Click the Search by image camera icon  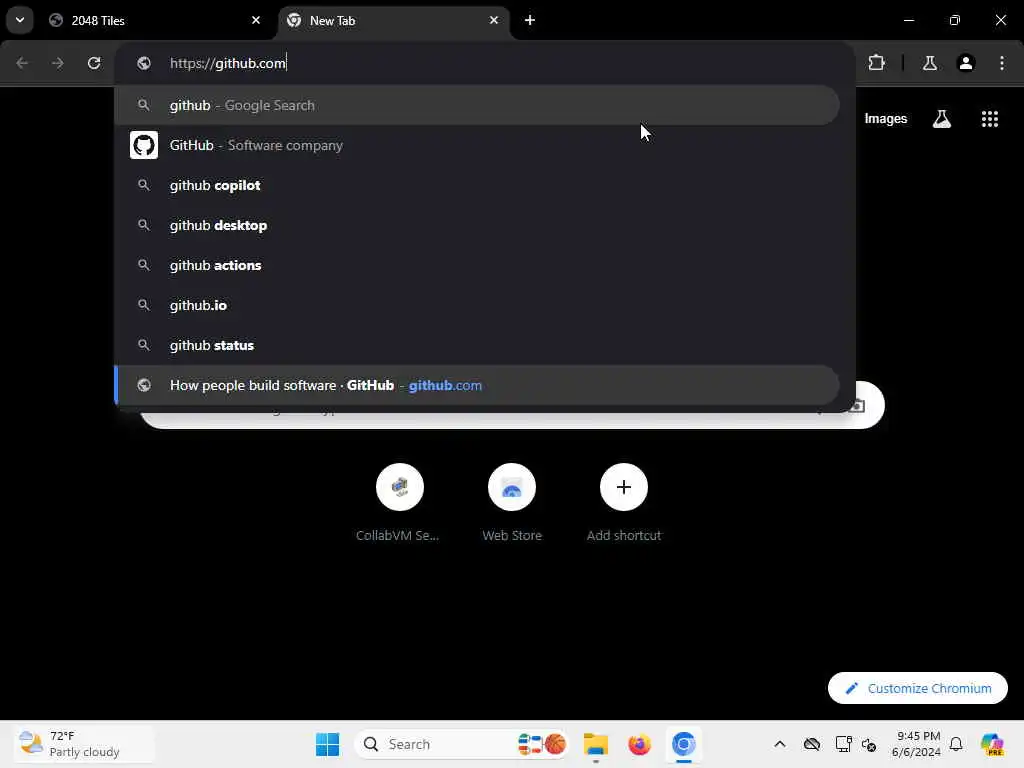pyautogui.click(x=857, y=406)
